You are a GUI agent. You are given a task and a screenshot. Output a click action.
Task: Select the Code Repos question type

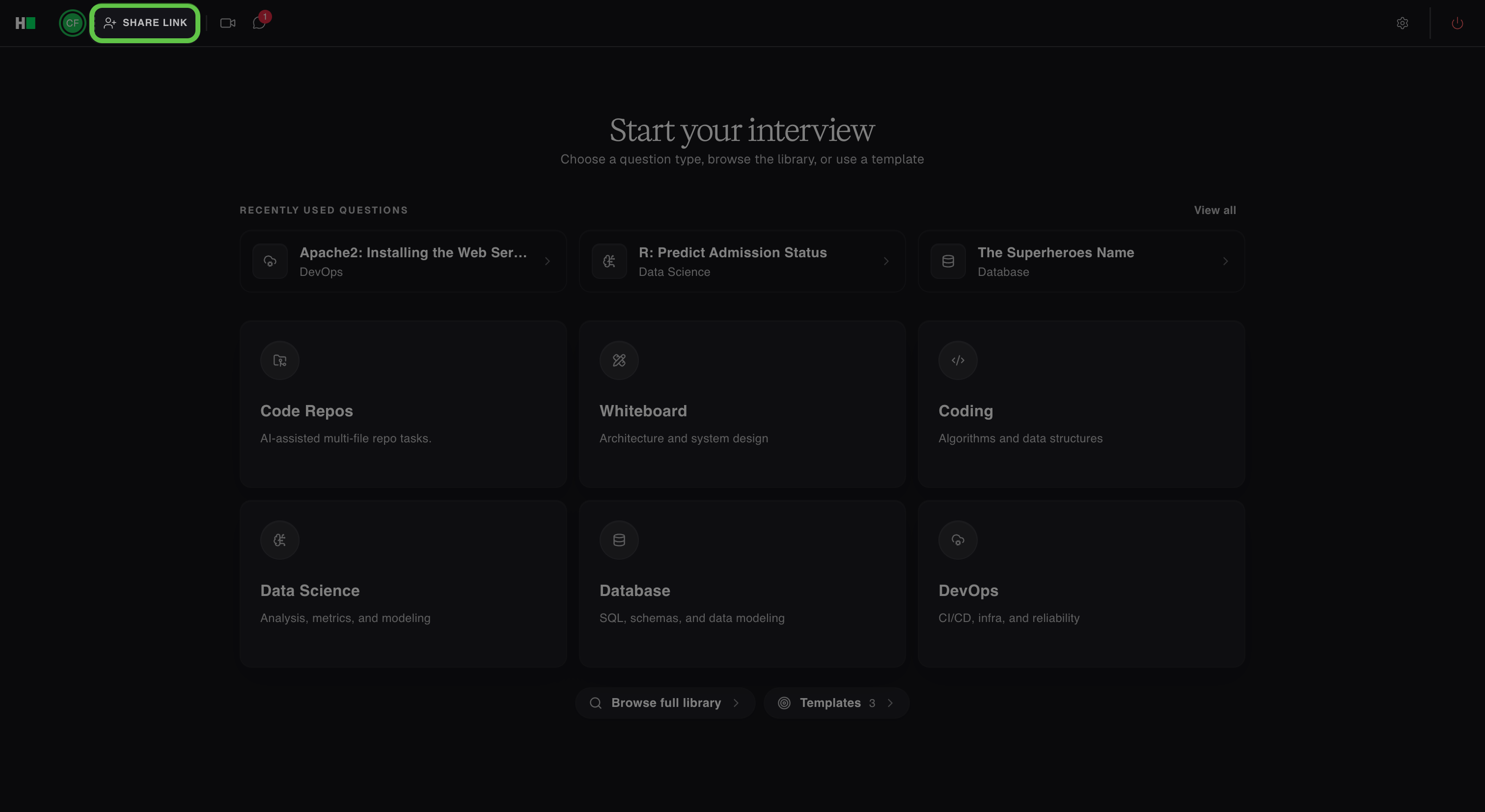click(403, 404)
